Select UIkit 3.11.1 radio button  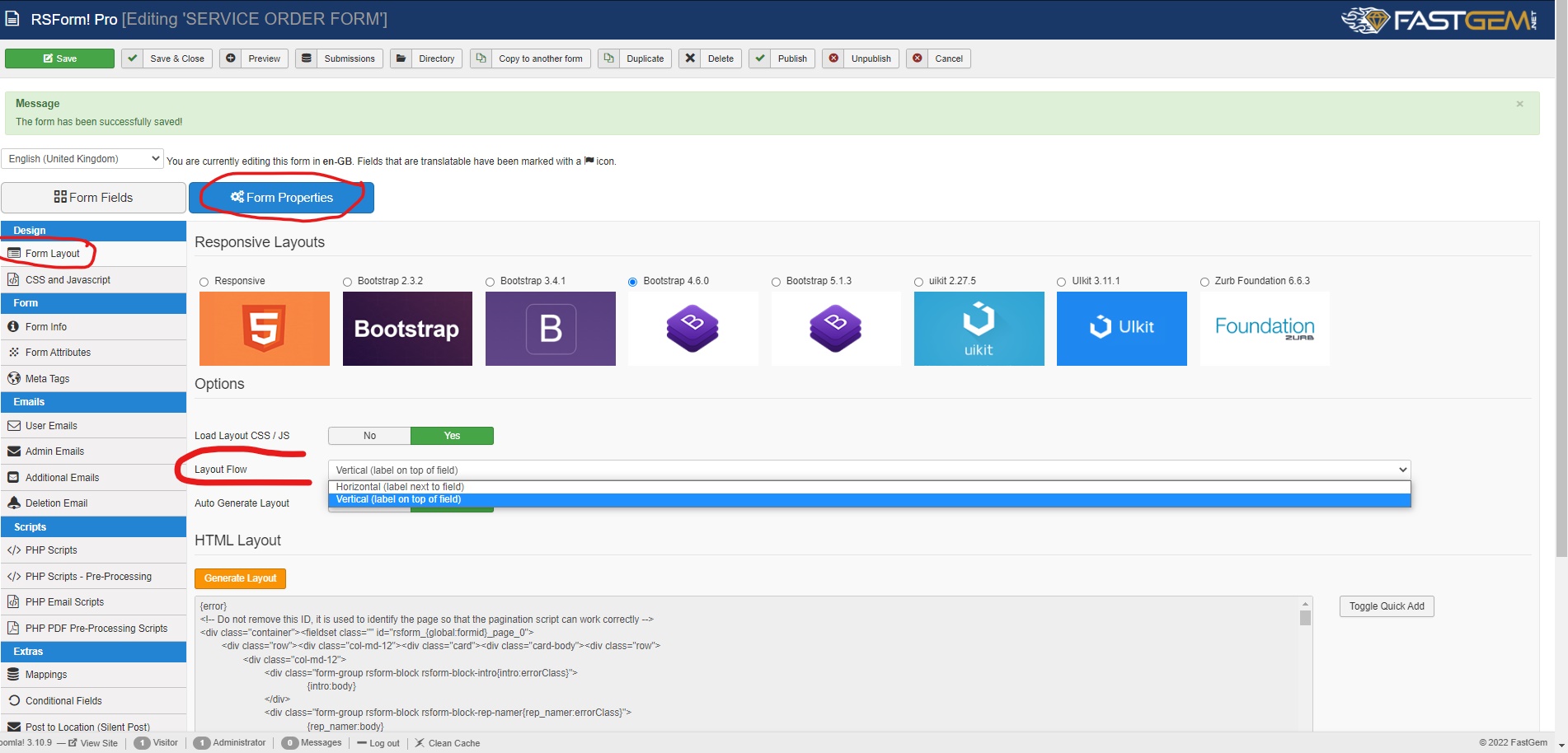tap(1061, 282)
